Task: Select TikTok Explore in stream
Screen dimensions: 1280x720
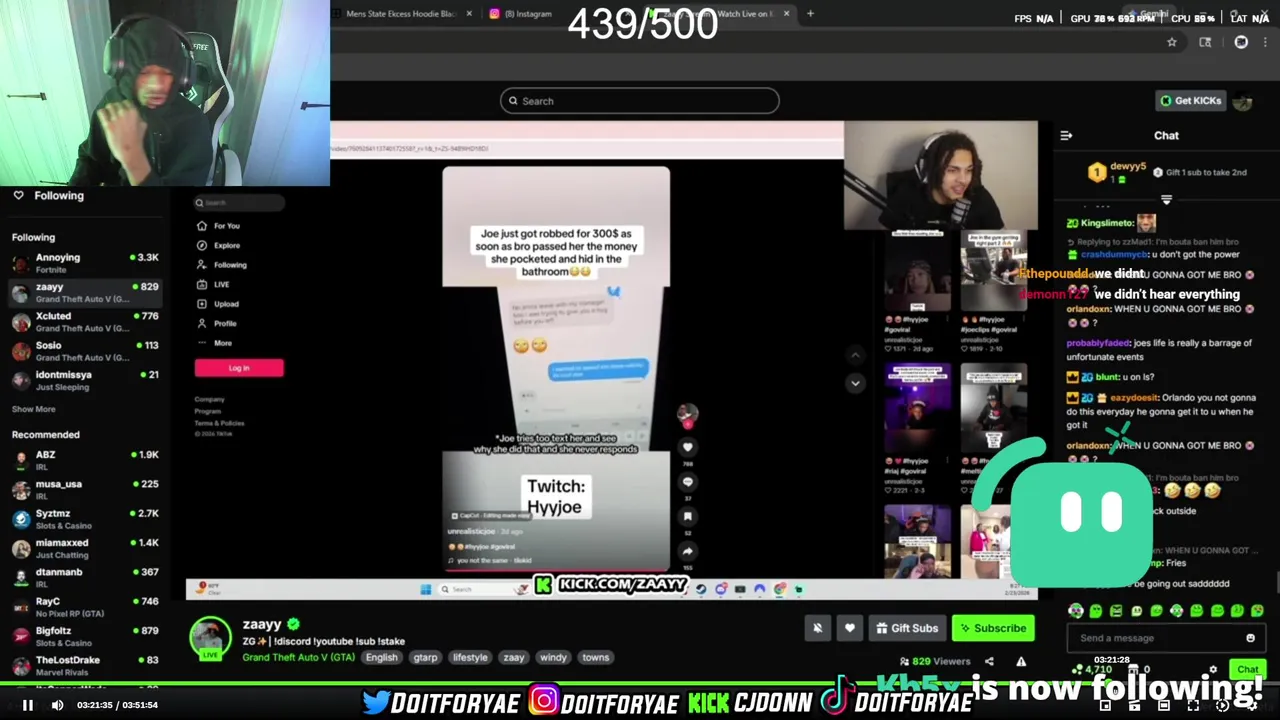Action: click(x=220, y=245)
